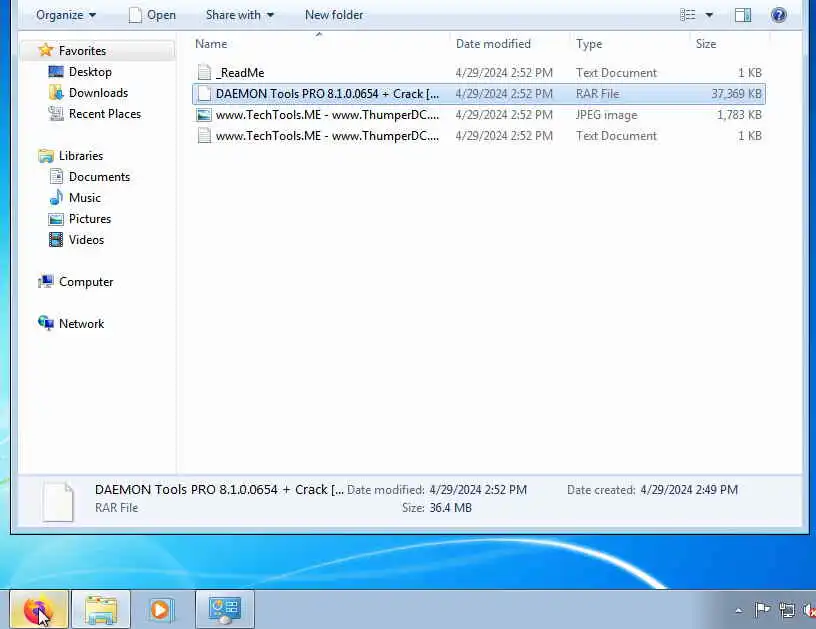This screenshot has width=816, height=629.
Task: Click the DAEMON Tools RAR file icon
Action: 205,94
